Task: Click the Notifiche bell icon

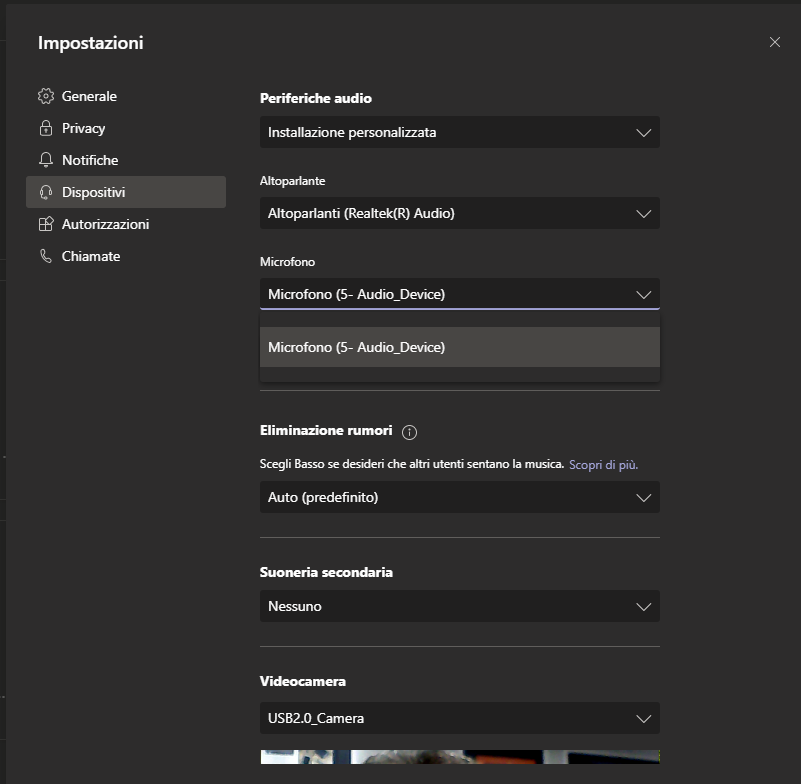Action: (x=45, y=160)
